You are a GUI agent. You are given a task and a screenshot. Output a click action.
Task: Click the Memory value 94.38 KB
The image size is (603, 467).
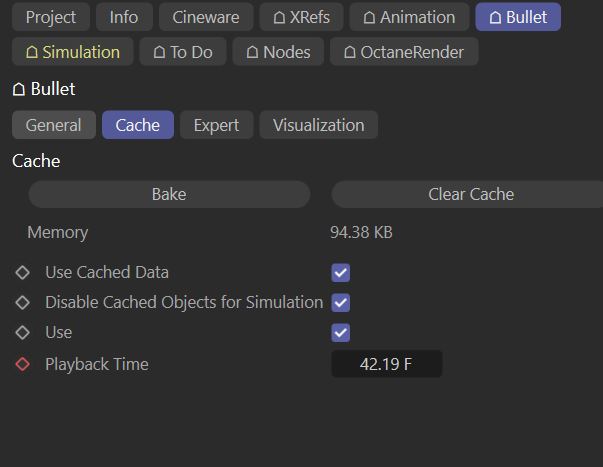361,232
